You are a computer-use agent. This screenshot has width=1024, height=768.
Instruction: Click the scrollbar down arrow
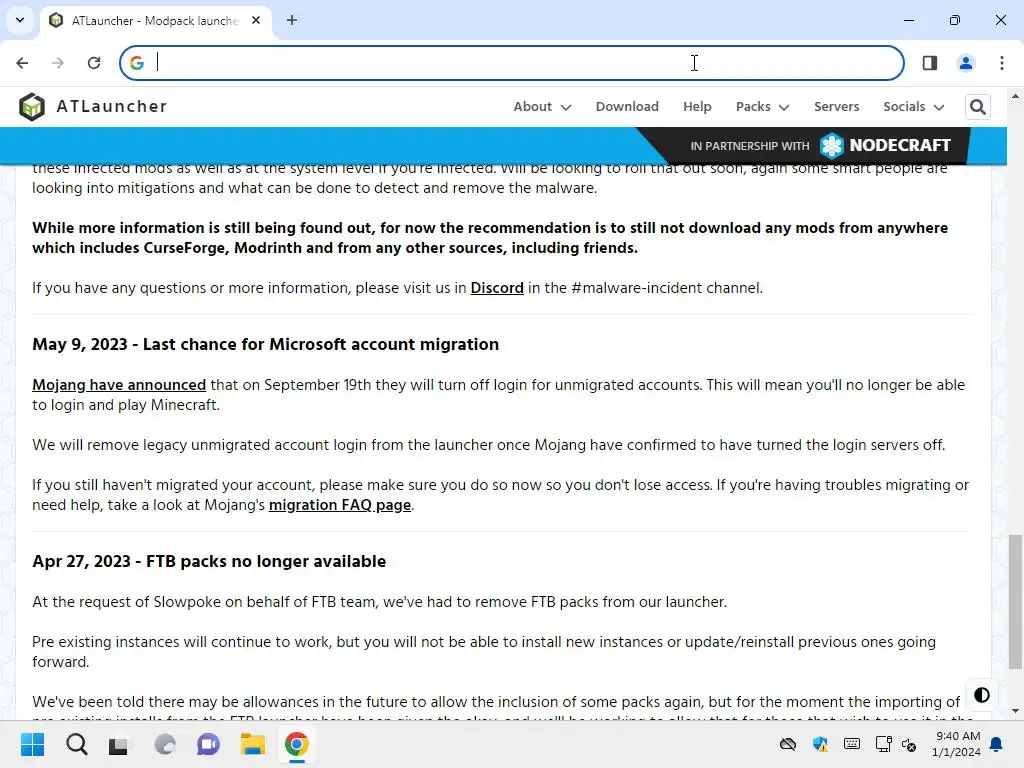(1014, 711)
